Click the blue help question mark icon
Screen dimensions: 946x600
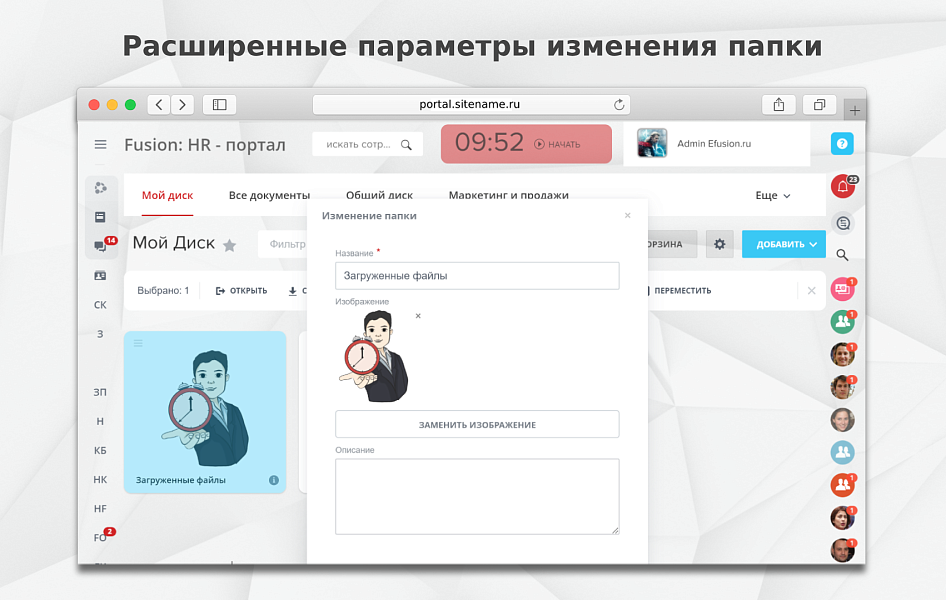(842, 143)
